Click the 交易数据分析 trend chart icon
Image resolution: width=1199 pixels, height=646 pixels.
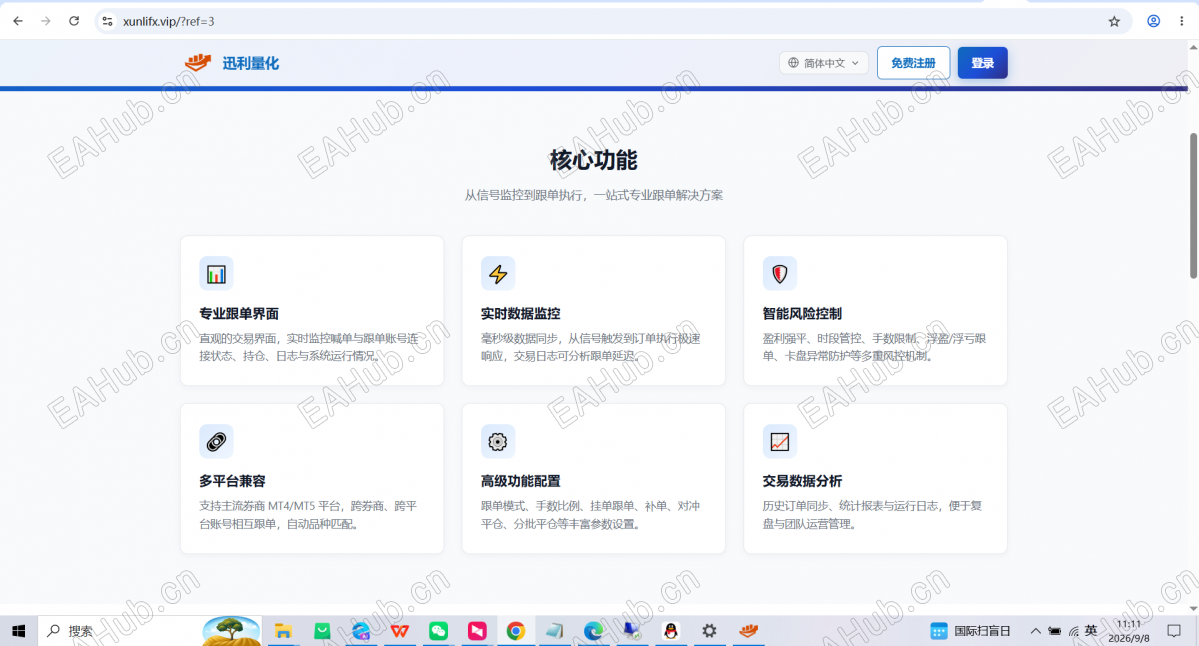[x=779, y=441]
